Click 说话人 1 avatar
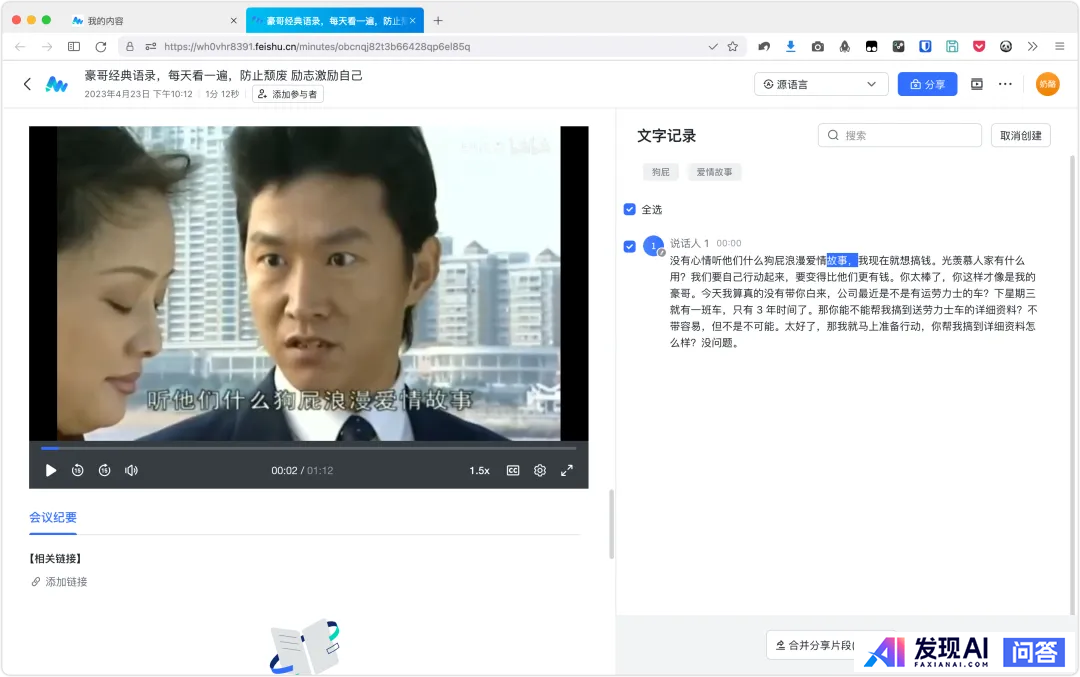 [x=653, y=246]
